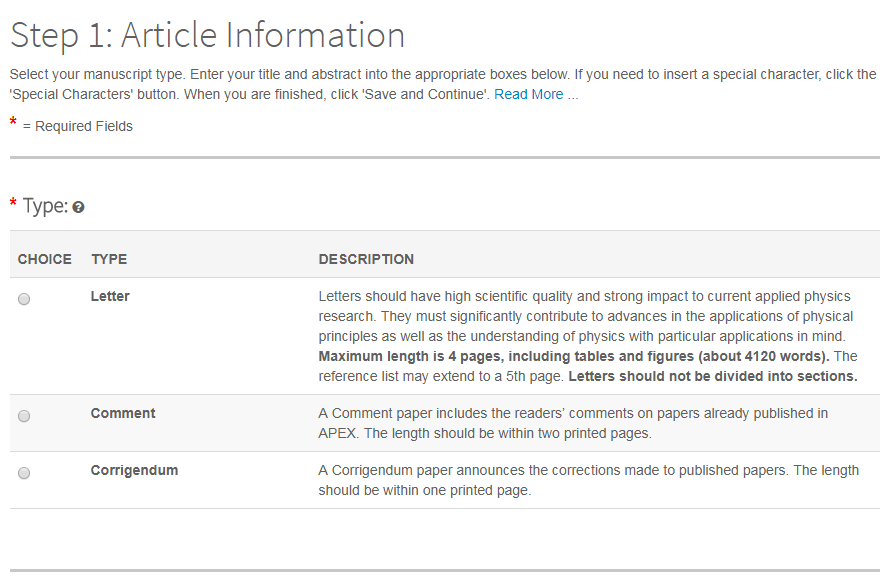
Task: Click the Comment paper description text
Action: point(573,423)
